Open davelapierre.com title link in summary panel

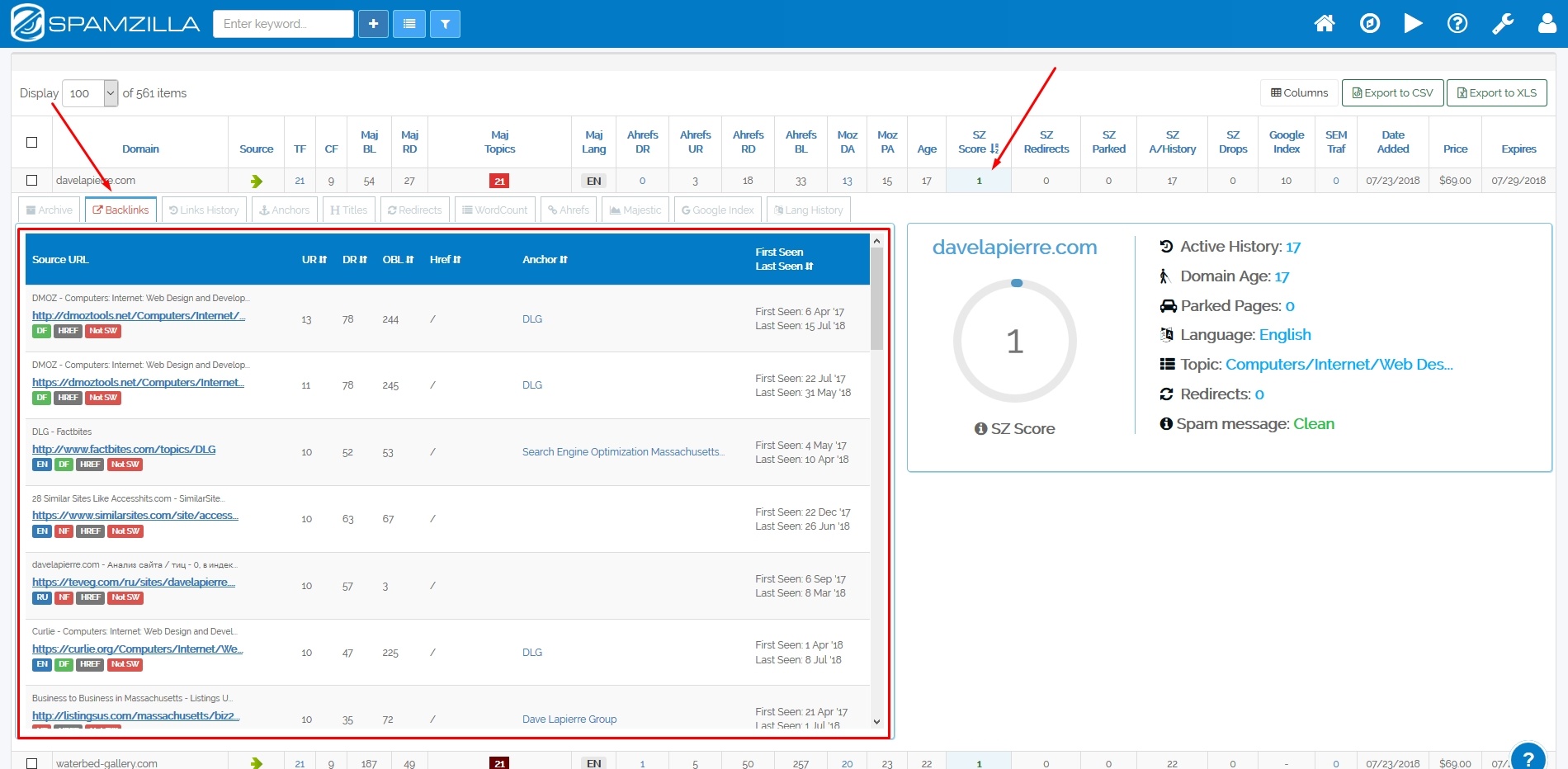click(1014, 248)
